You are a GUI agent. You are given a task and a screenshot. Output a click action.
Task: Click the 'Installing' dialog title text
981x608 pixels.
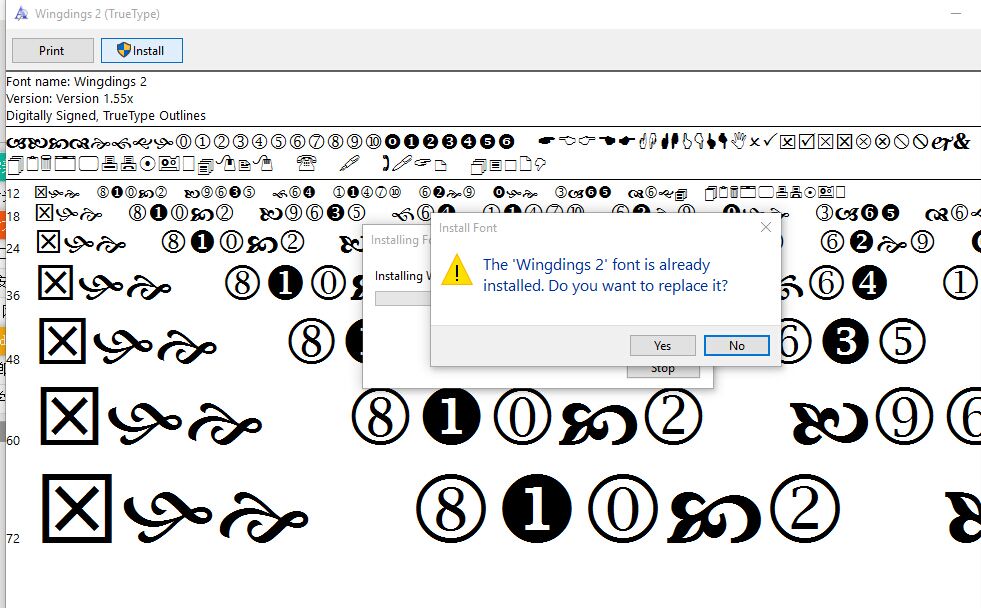click(x=401, y=240)
